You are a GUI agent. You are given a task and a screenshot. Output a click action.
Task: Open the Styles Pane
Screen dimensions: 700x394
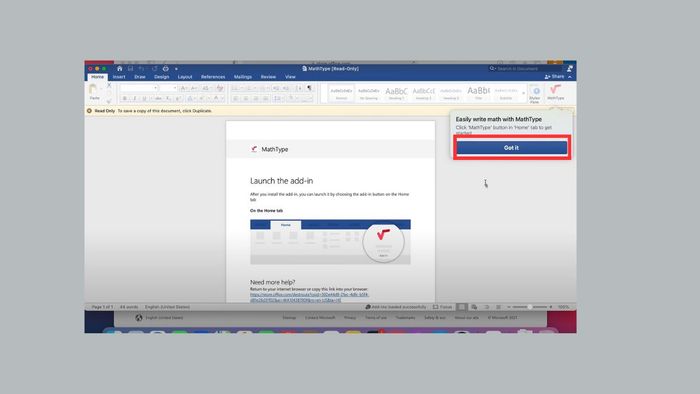(x=534, y=95)
